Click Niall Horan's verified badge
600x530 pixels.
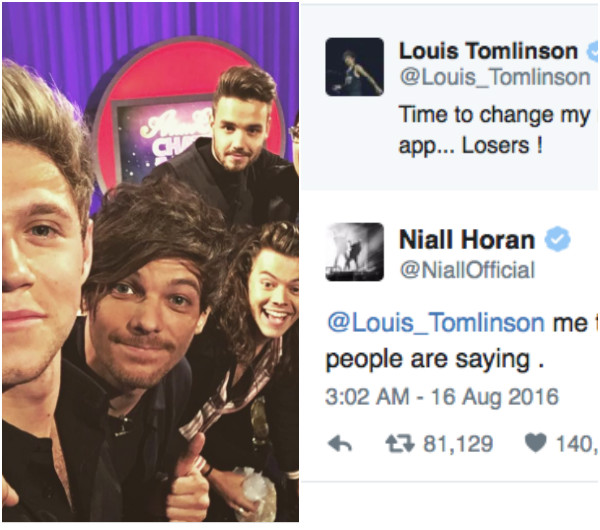coord(558,239)
